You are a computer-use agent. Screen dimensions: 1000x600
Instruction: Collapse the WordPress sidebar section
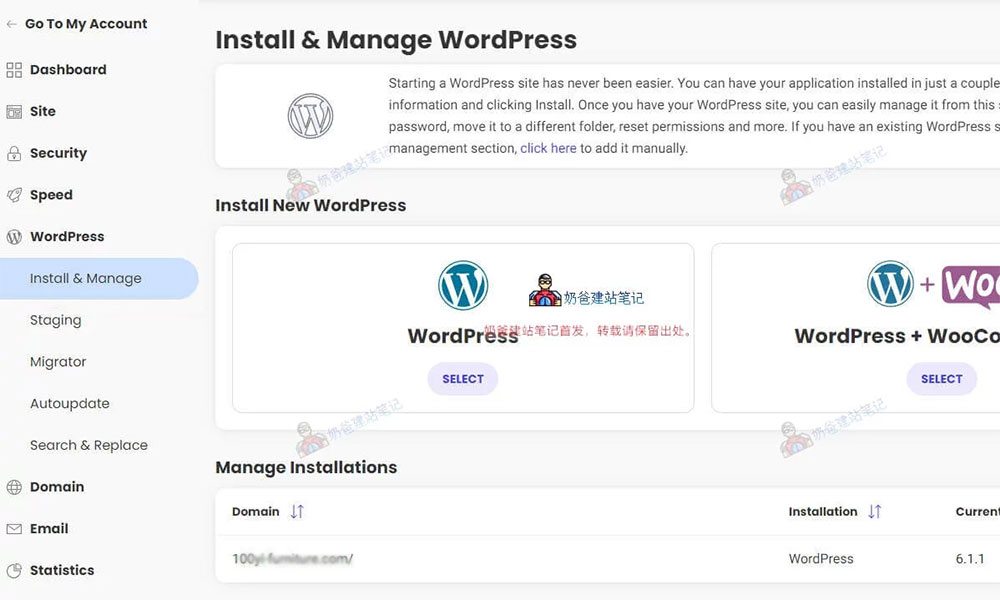click(x=67, y=237)
